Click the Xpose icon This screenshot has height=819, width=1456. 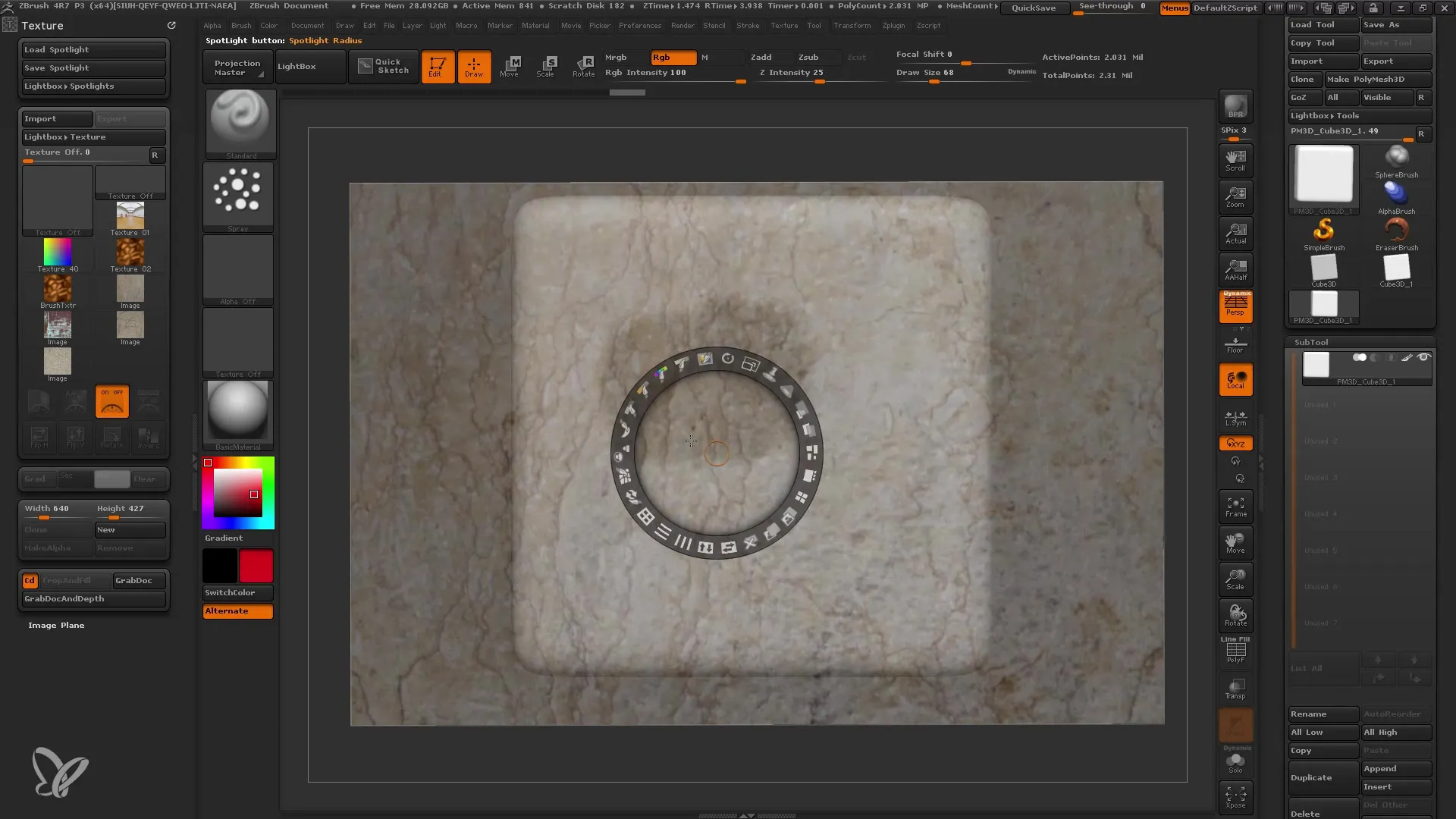1235,797
